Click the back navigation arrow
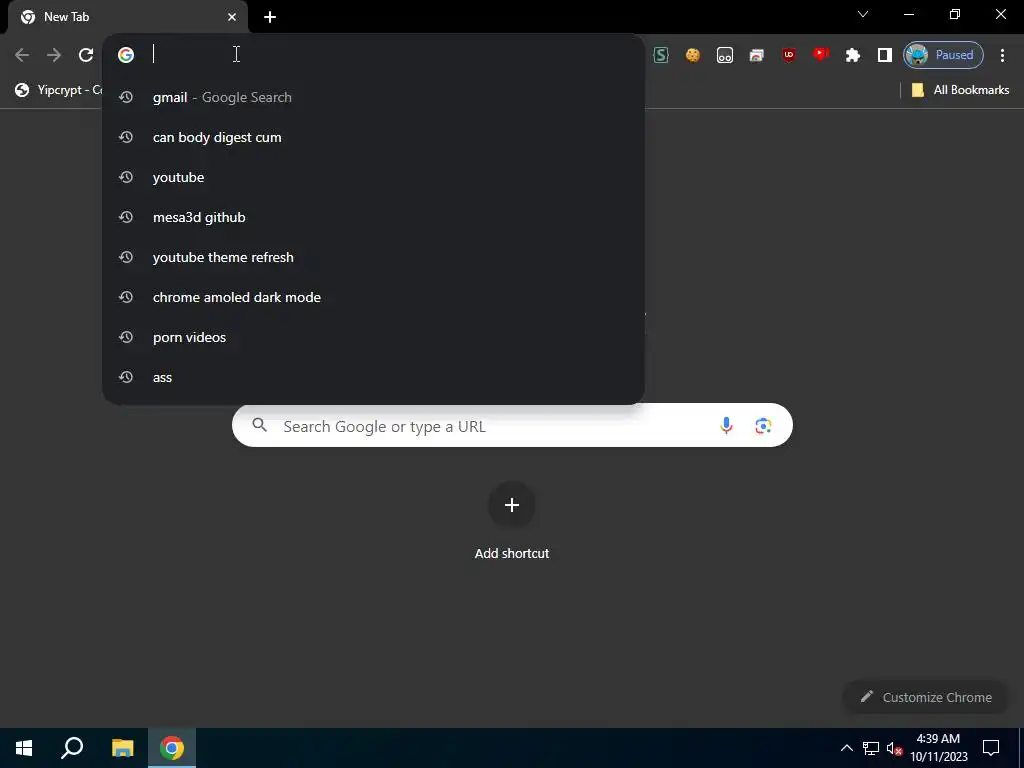 tap(22, 55)
